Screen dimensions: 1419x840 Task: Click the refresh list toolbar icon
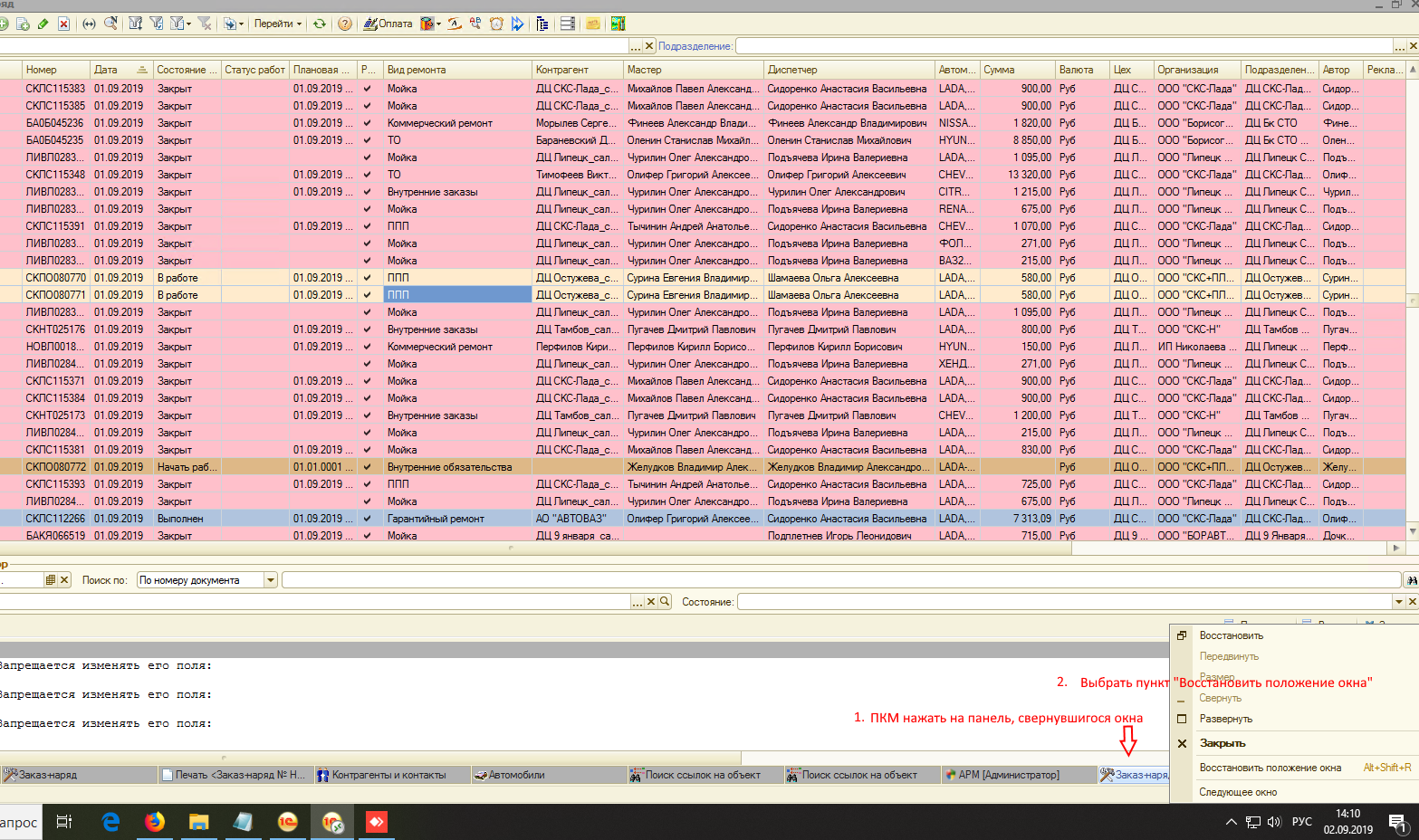point(320,24)
